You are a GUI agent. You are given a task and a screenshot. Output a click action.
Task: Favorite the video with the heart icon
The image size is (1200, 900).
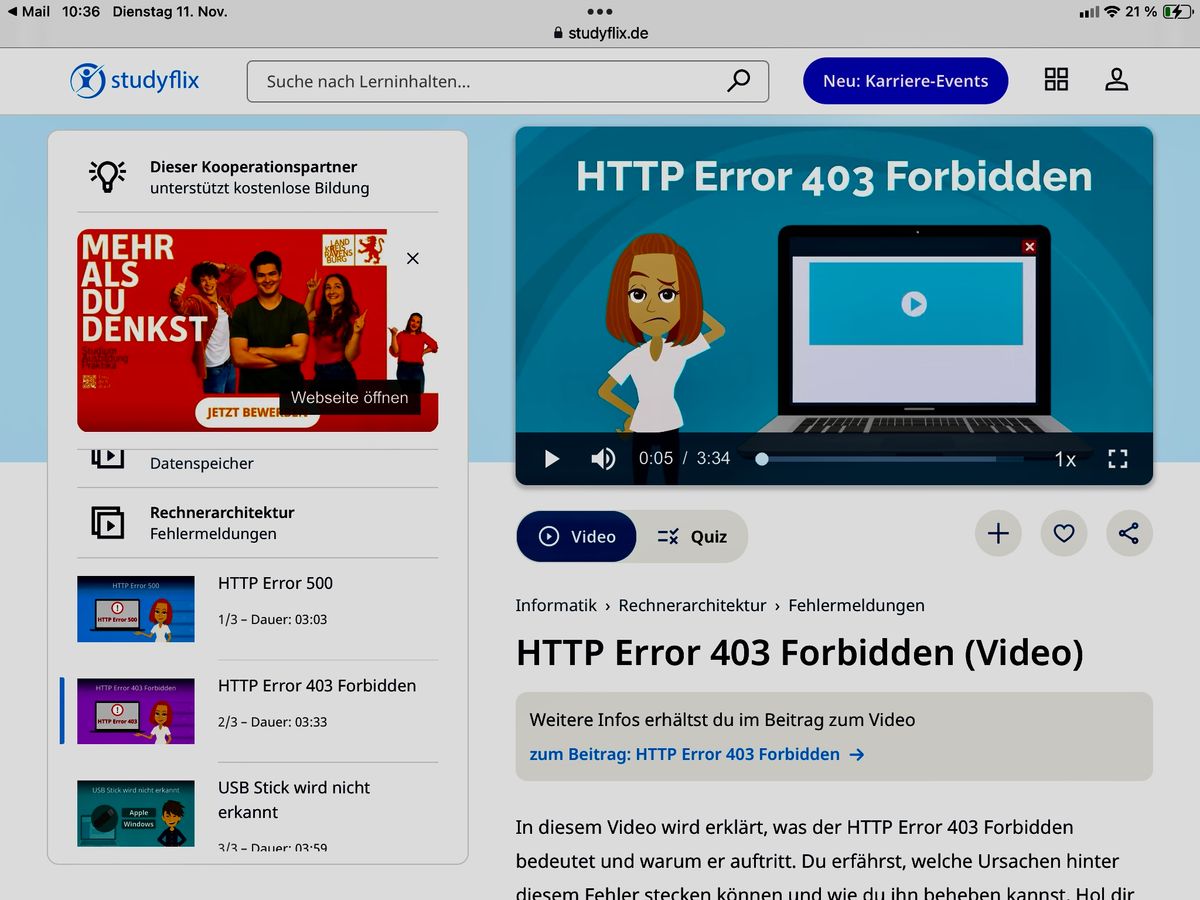[x=1063, y=534]
